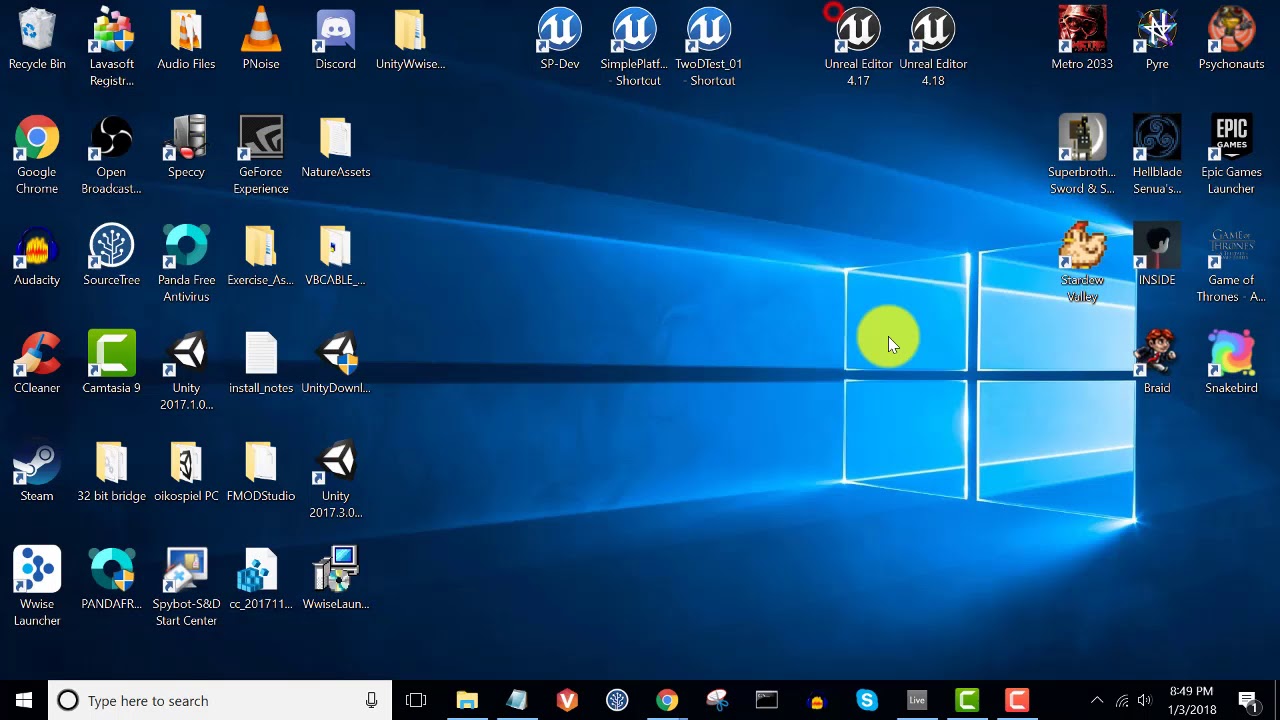Open File Explorer from the taskbar
1280x720 pixels.
(x=467, y=700)
